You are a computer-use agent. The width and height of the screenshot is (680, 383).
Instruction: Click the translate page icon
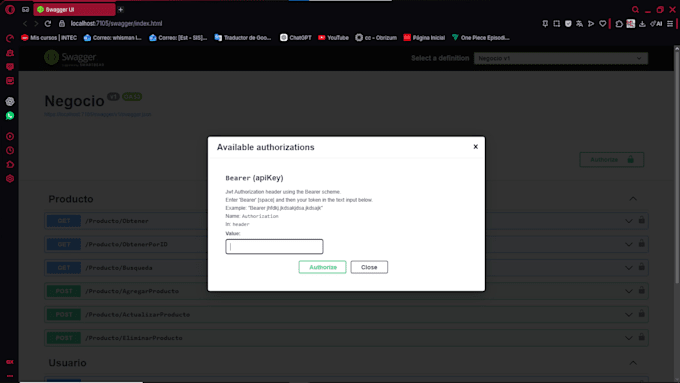pos(579,23)
